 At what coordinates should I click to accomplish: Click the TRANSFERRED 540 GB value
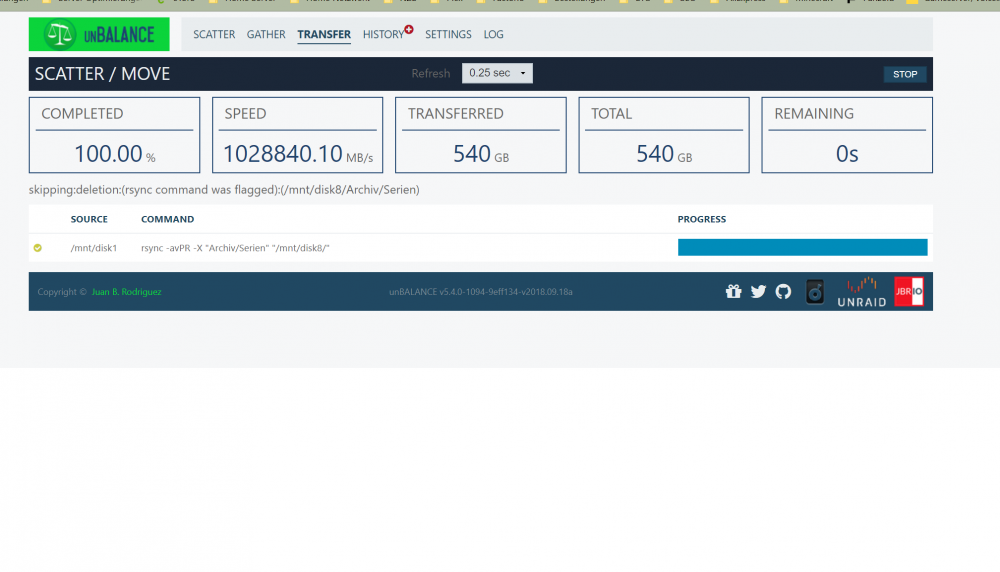pyautogui.click(x=481, y=154)
